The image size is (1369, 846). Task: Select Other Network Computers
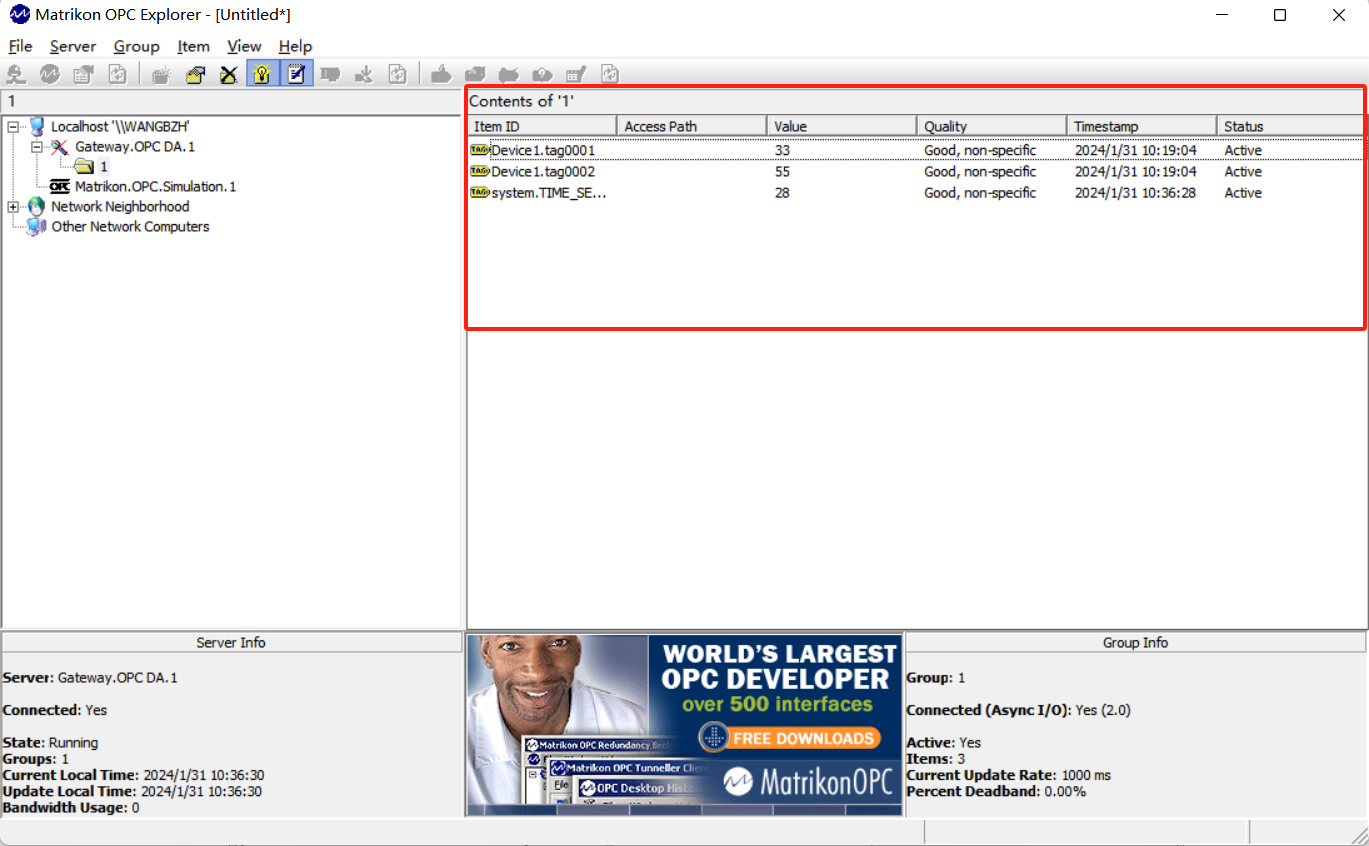130,226
